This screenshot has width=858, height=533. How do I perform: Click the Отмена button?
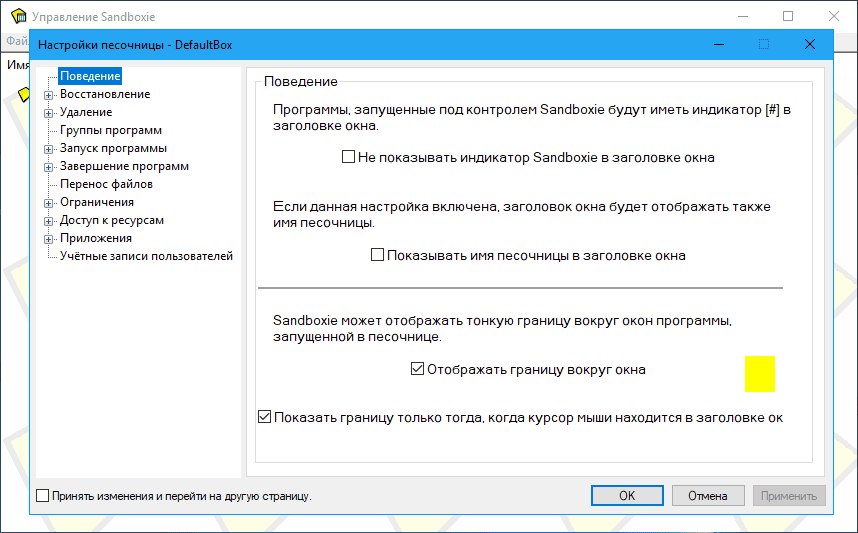pyautogui.click(x=708, y=496)
